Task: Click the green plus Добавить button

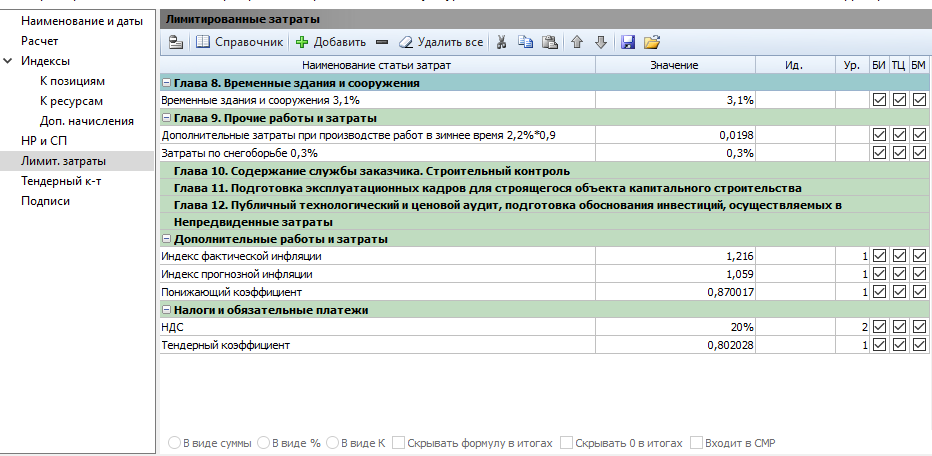Action: coord(330,42)
